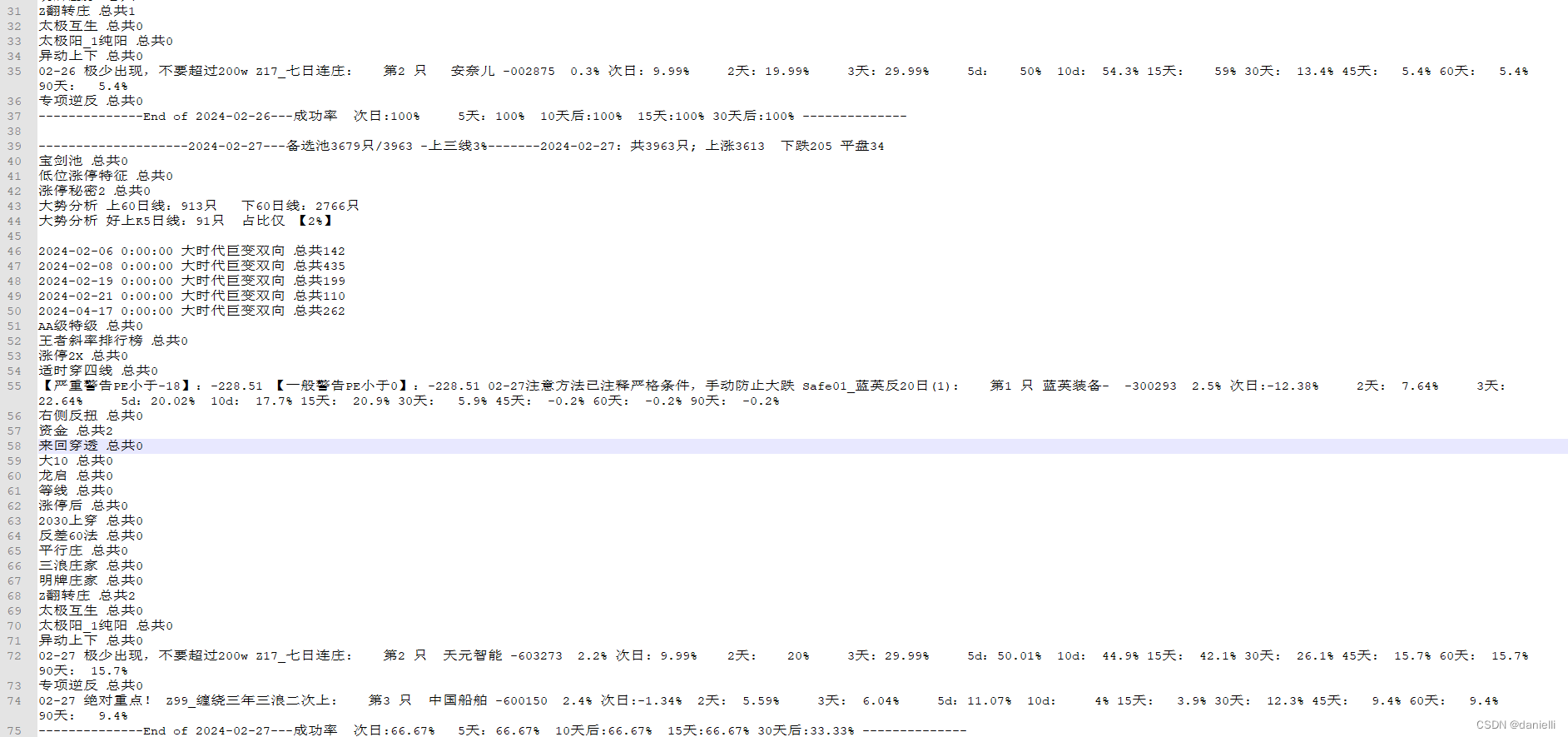Click line number 73 beside '专项逆反 总共0'
The height and width of the screenshot is (737, 1568).
click(14, 685)
